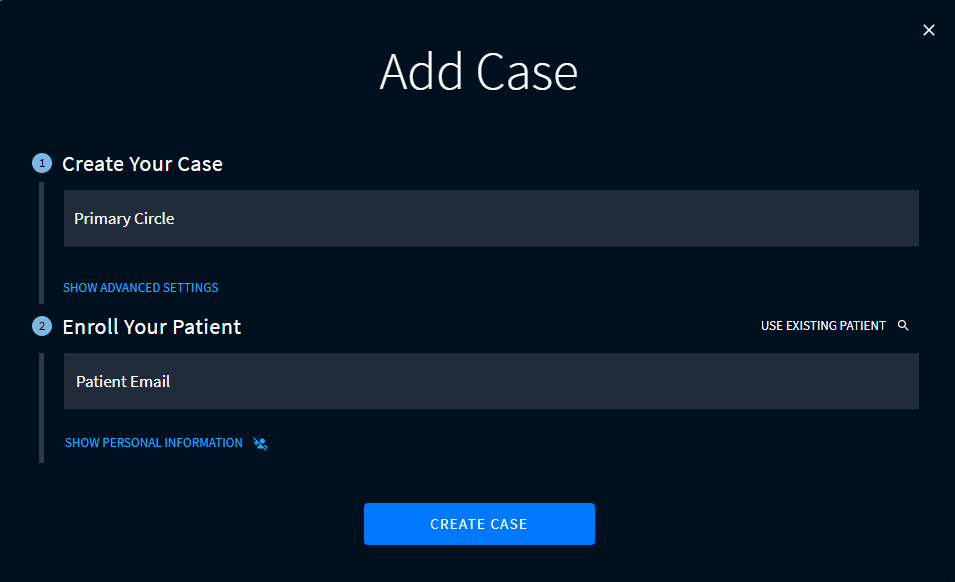
Task: Expand Show Personal Information
Action: click(153, 443)
